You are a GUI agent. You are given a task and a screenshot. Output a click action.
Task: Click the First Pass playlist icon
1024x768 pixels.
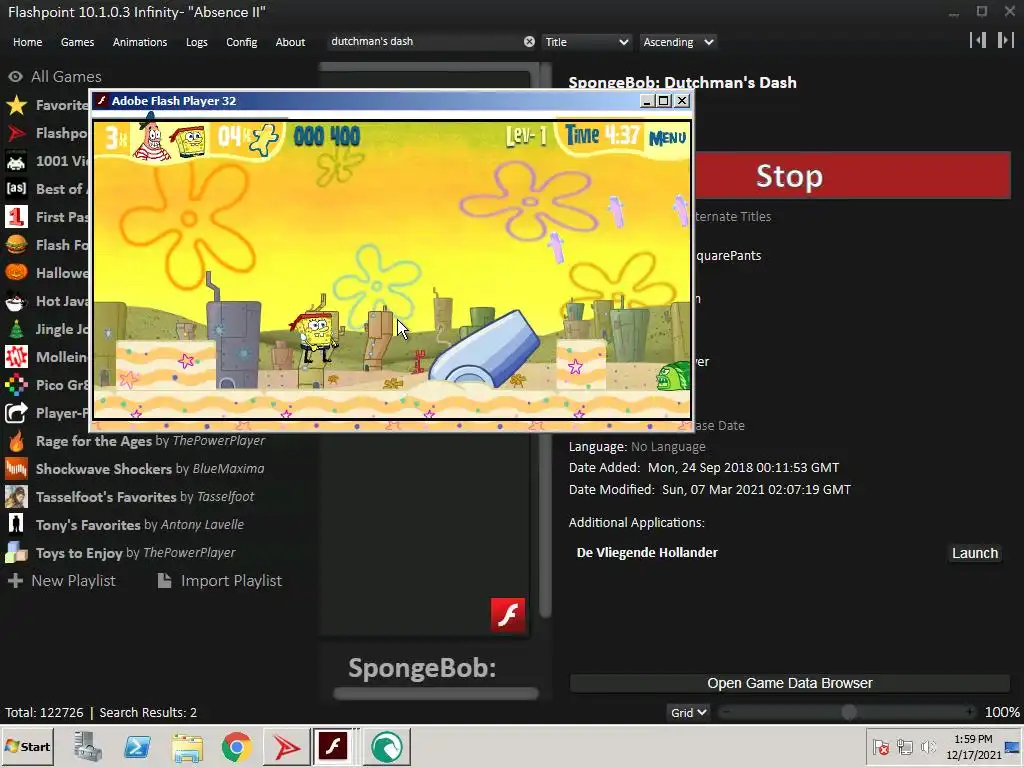tap(16, 217)
